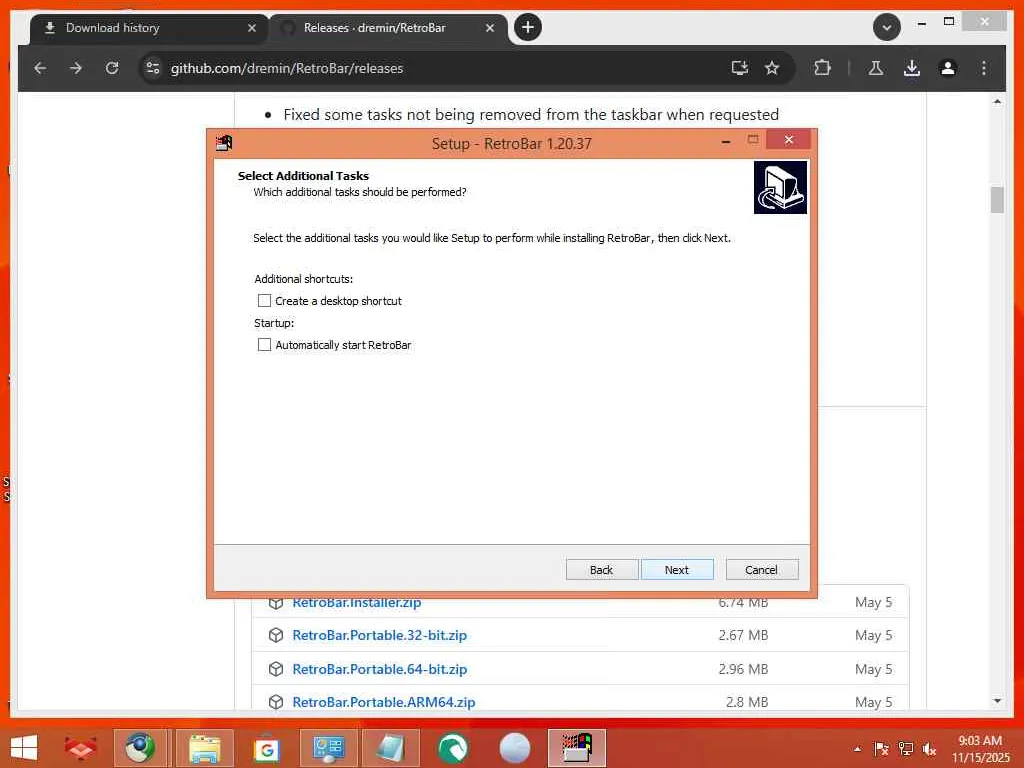Open the network tray icon
Viewport: 1024px width, 768px height.
[x=906, y=749]
